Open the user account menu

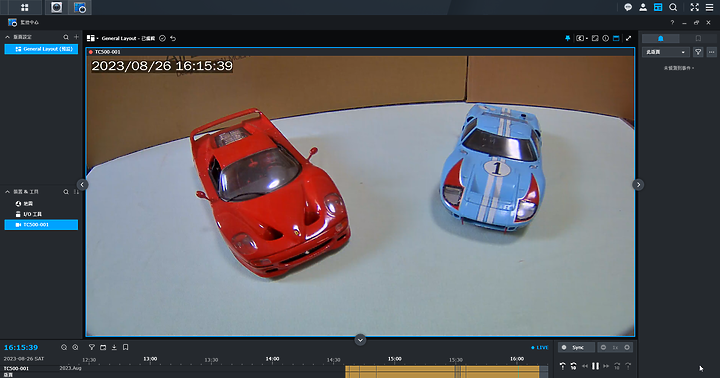[643, 7]
